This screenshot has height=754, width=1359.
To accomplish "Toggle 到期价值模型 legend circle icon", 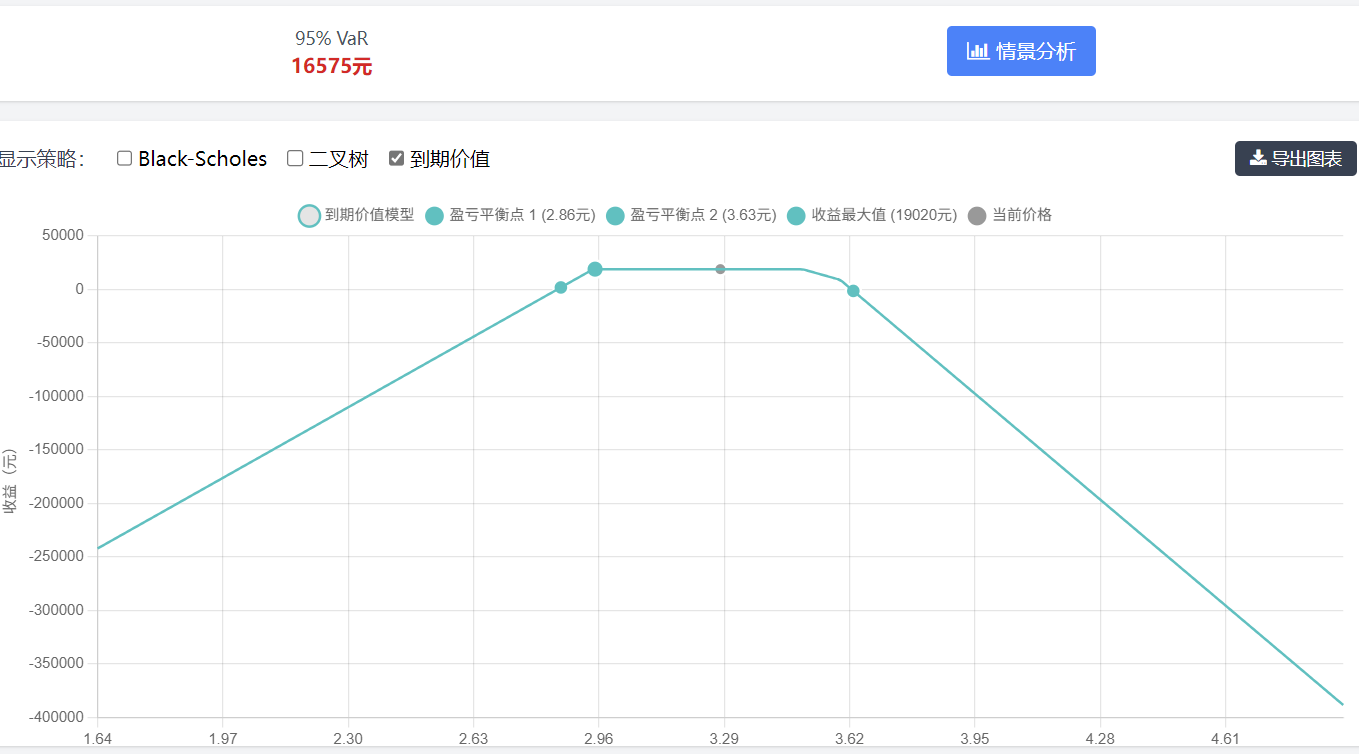I will coord(310,215).
